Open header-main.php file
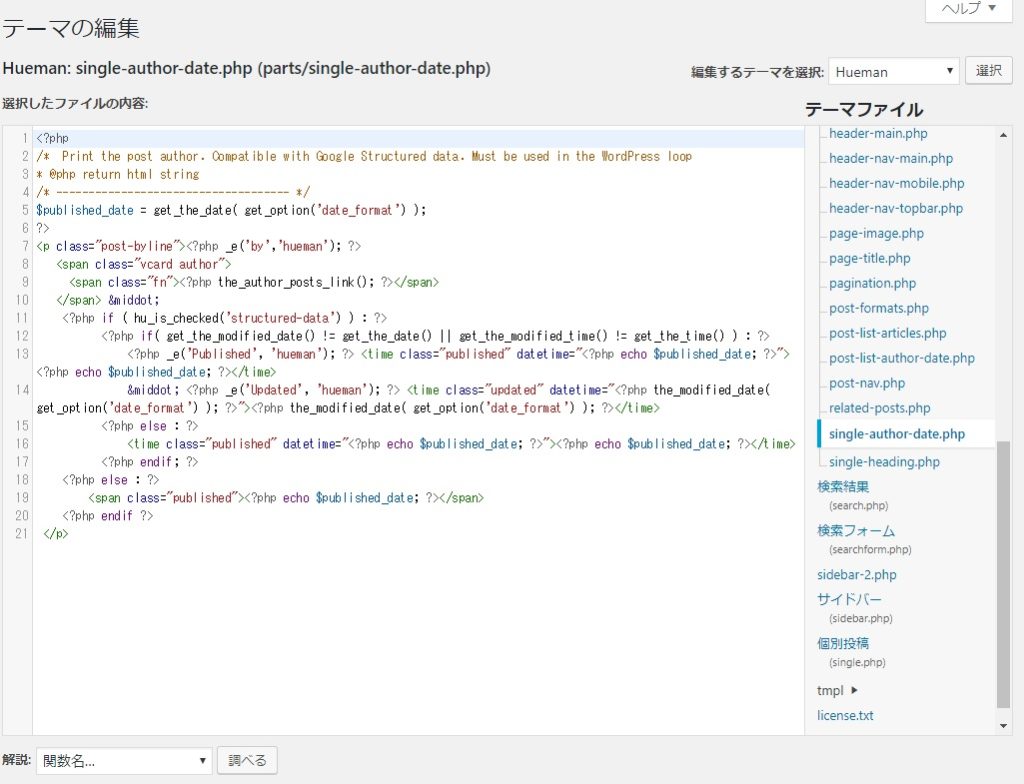Screen dimensions: 1024x784 877,133
